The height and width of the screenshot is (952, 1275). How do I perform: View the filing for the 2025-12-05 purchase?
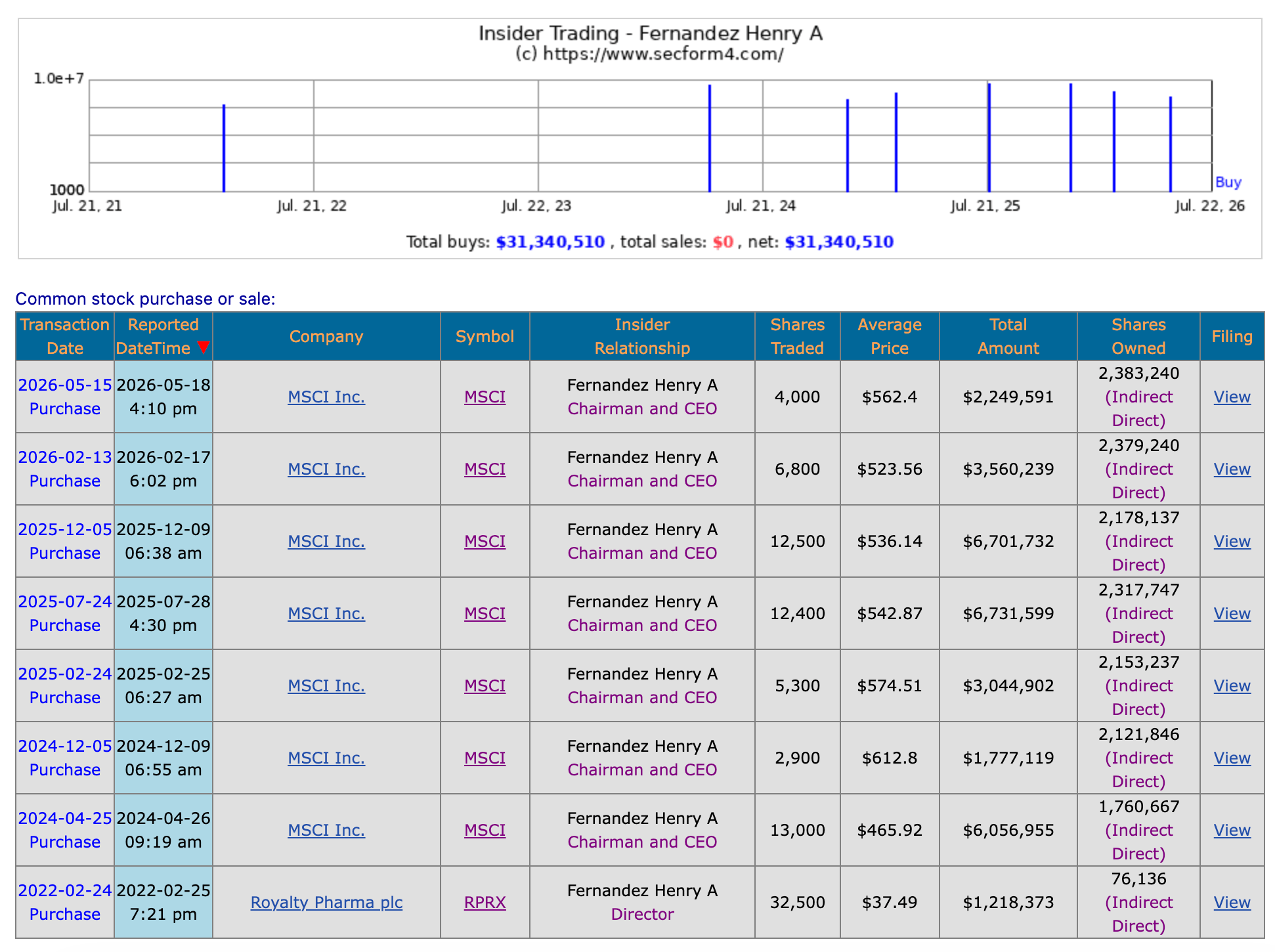(1232, 541)
